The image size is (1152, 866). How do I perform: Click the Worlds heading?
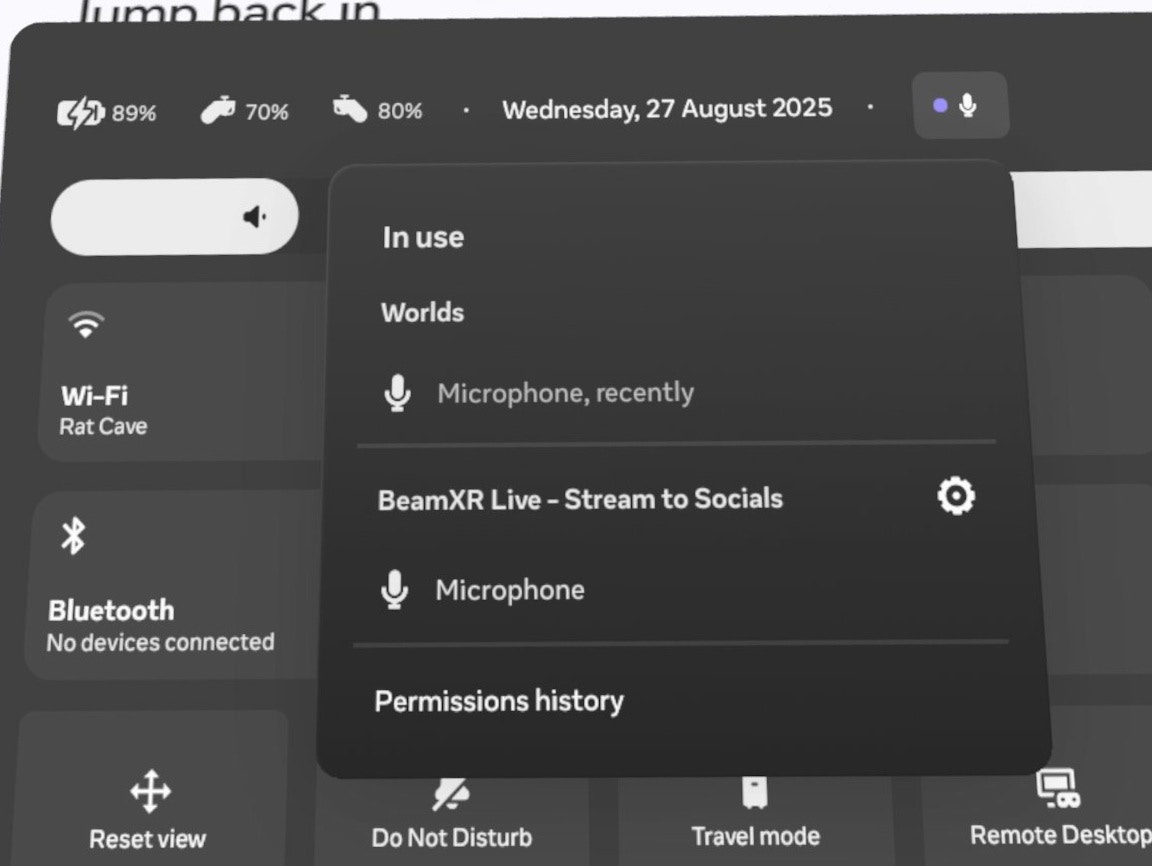point(422,313)
